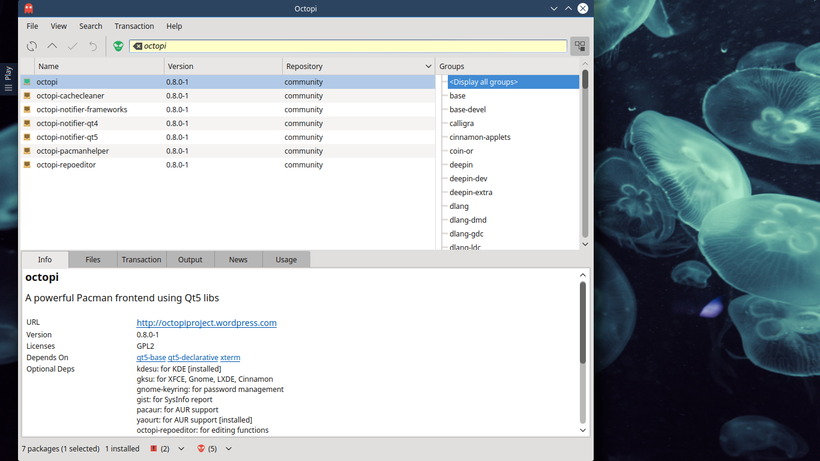Screen dimensions: 820x461
Task: Select octopi-repoeditor package name
Action: click(66, 165)
